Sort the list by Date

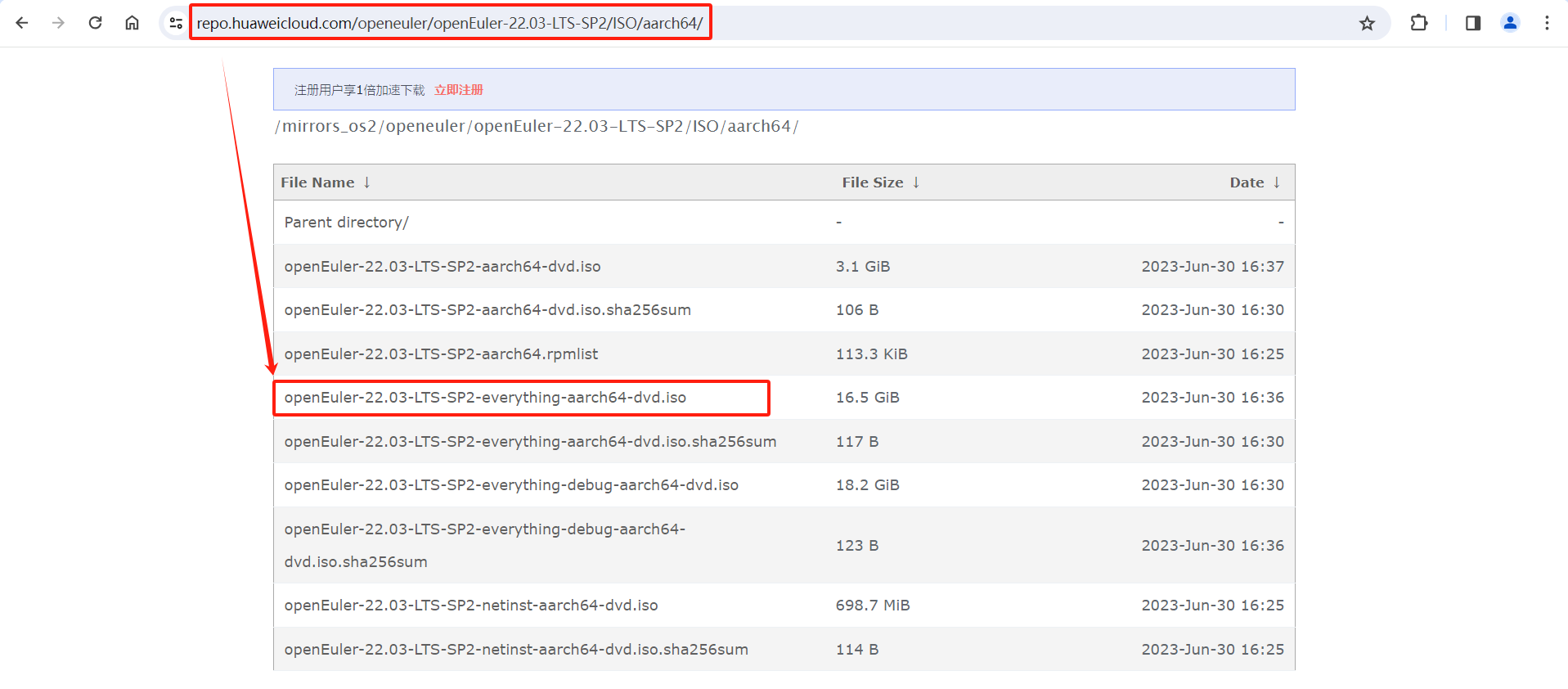point(1255,182)
